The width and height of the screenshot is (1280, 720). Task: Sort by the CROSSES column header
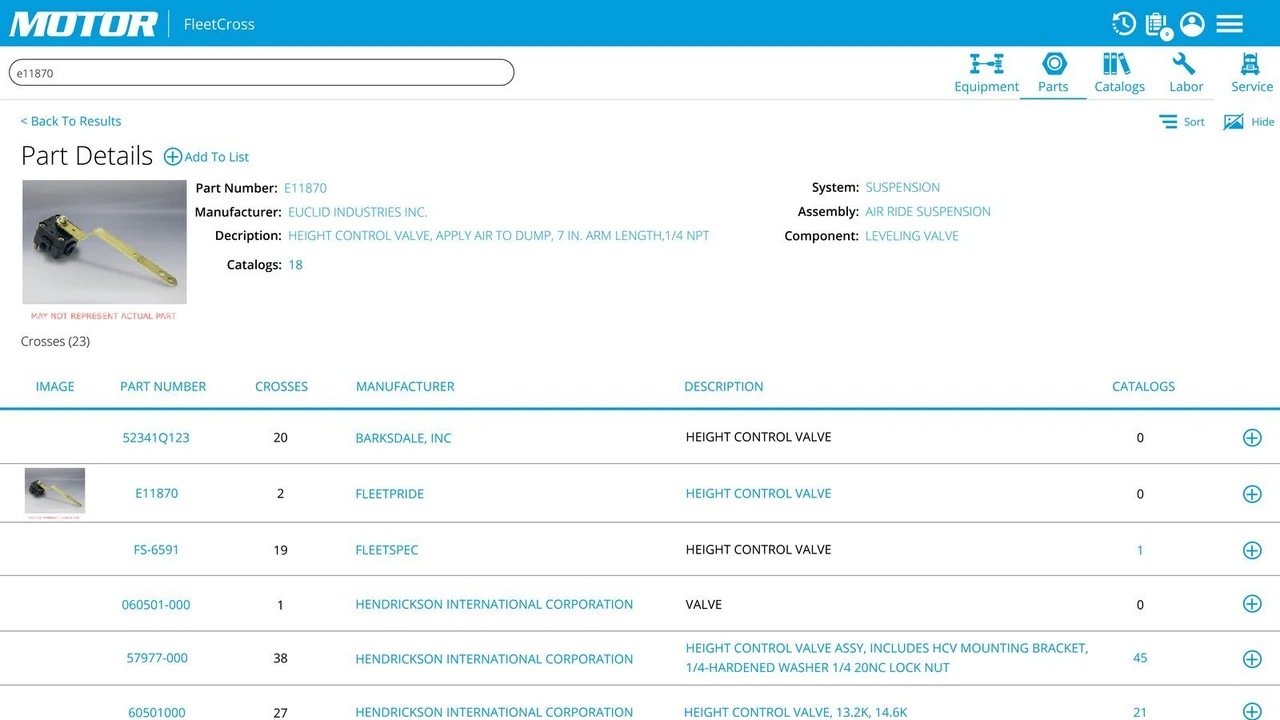(281, 386)
